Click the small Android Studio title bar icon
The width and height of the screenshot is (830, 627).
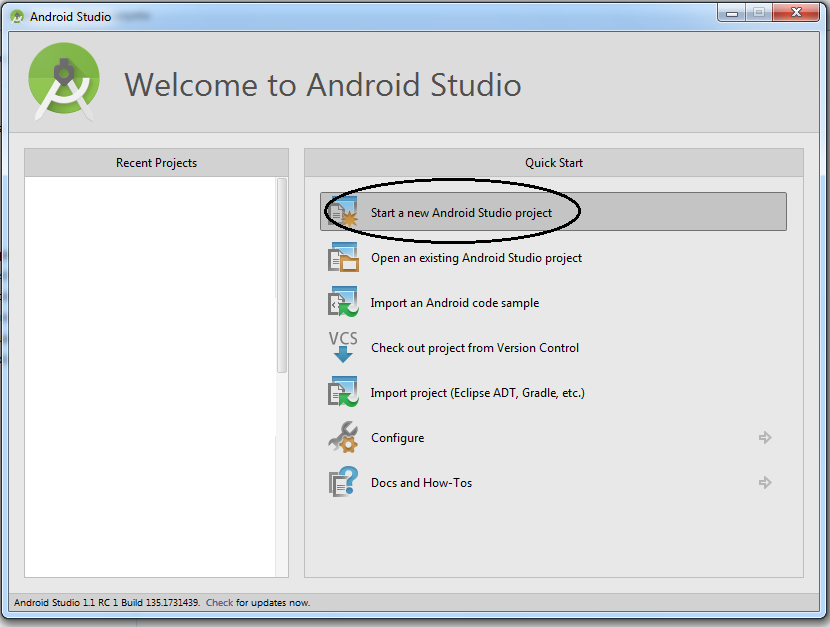[x=17, y=17]
